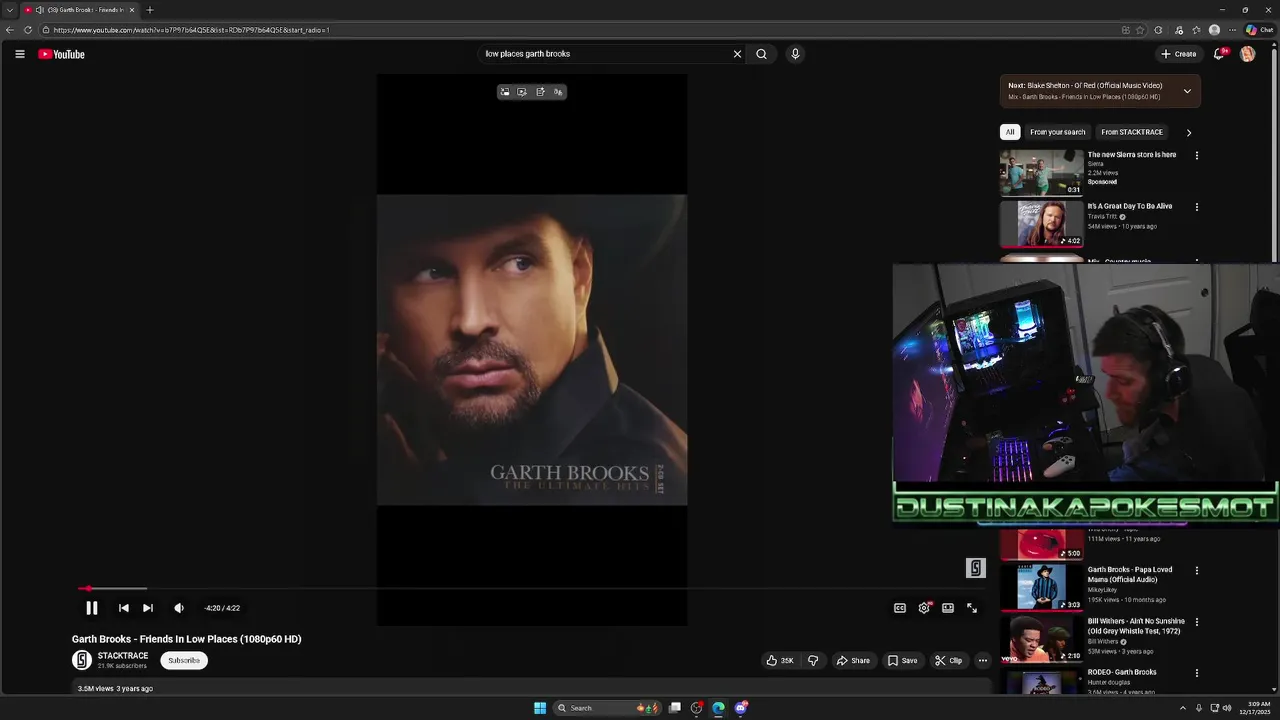The height and width of the screenshot is (720, 1280).
Task: Select the All filter chip
Action: pos(1010,132)
